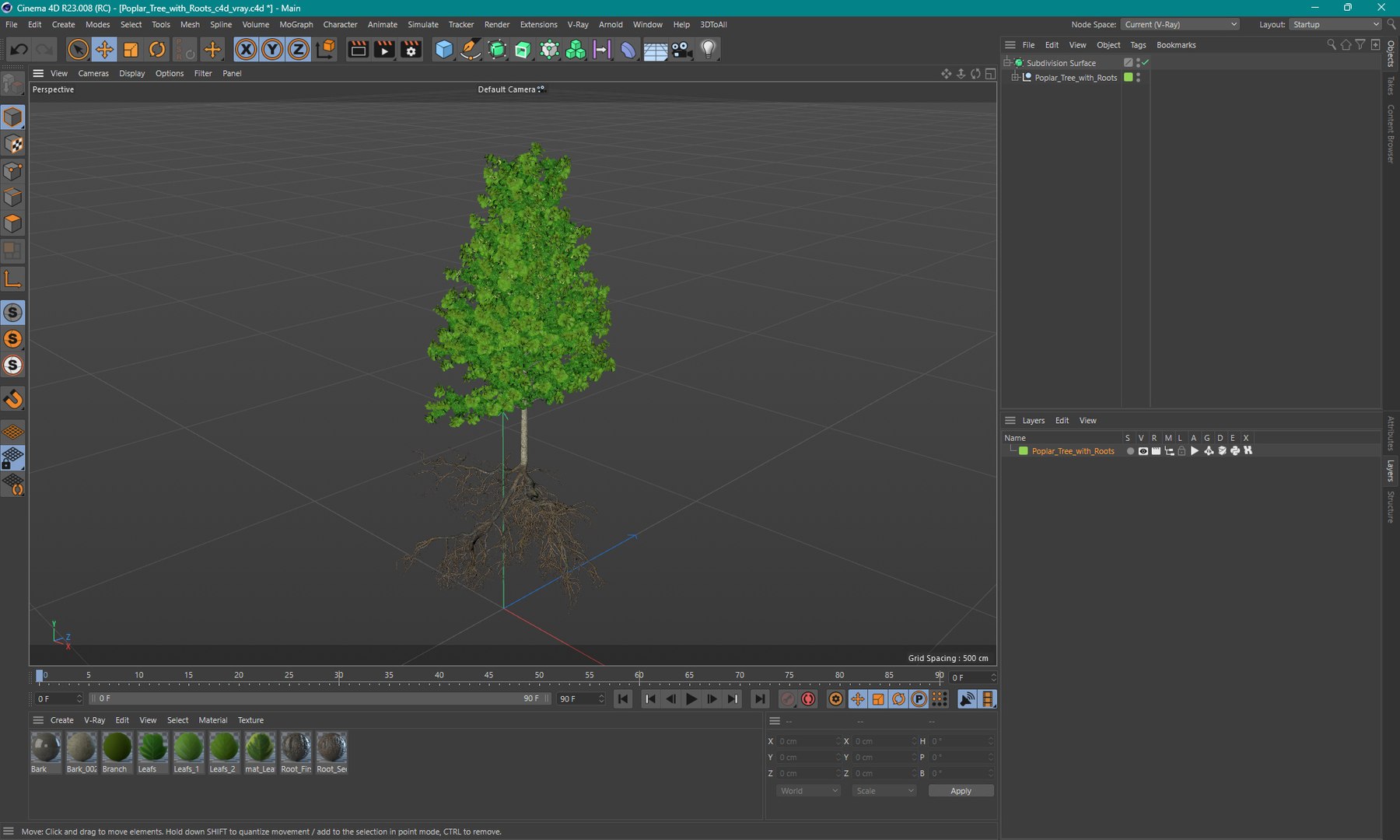Open viewport hamburger options menu

click(38, 73)
